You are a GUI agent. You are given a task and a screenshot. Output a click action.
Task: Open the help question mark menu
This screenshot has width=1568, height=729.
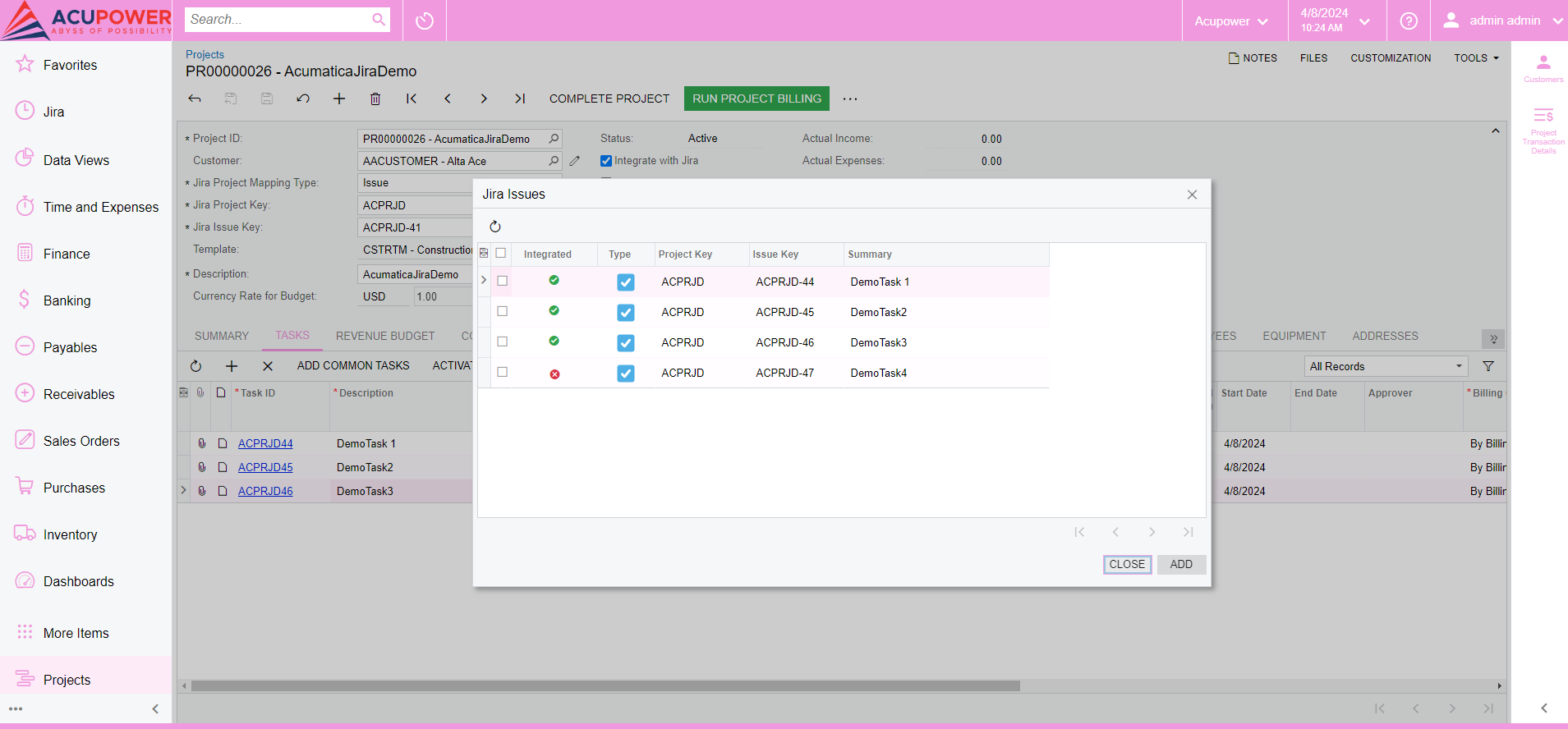(x=1409, y=21)
